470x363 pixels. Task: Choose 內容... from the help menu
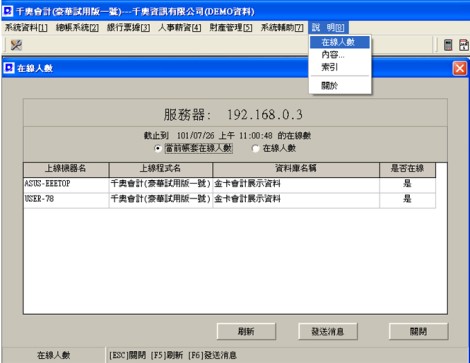340,55
